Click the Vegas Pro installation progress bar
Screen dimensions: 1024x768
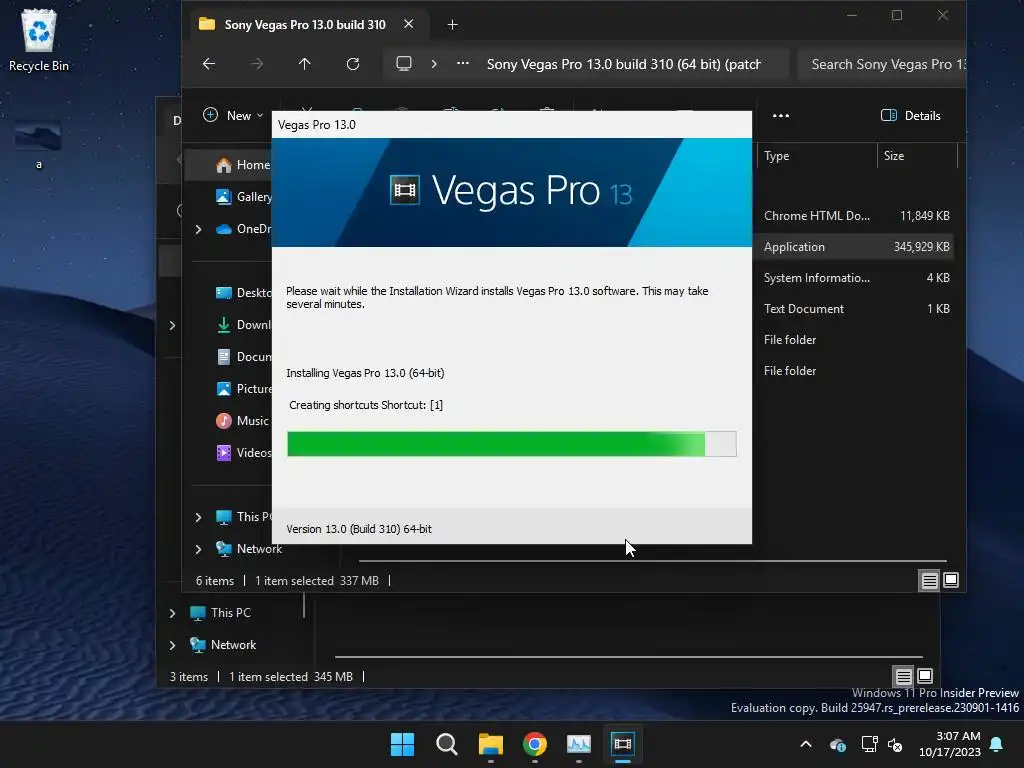(512, 444)
